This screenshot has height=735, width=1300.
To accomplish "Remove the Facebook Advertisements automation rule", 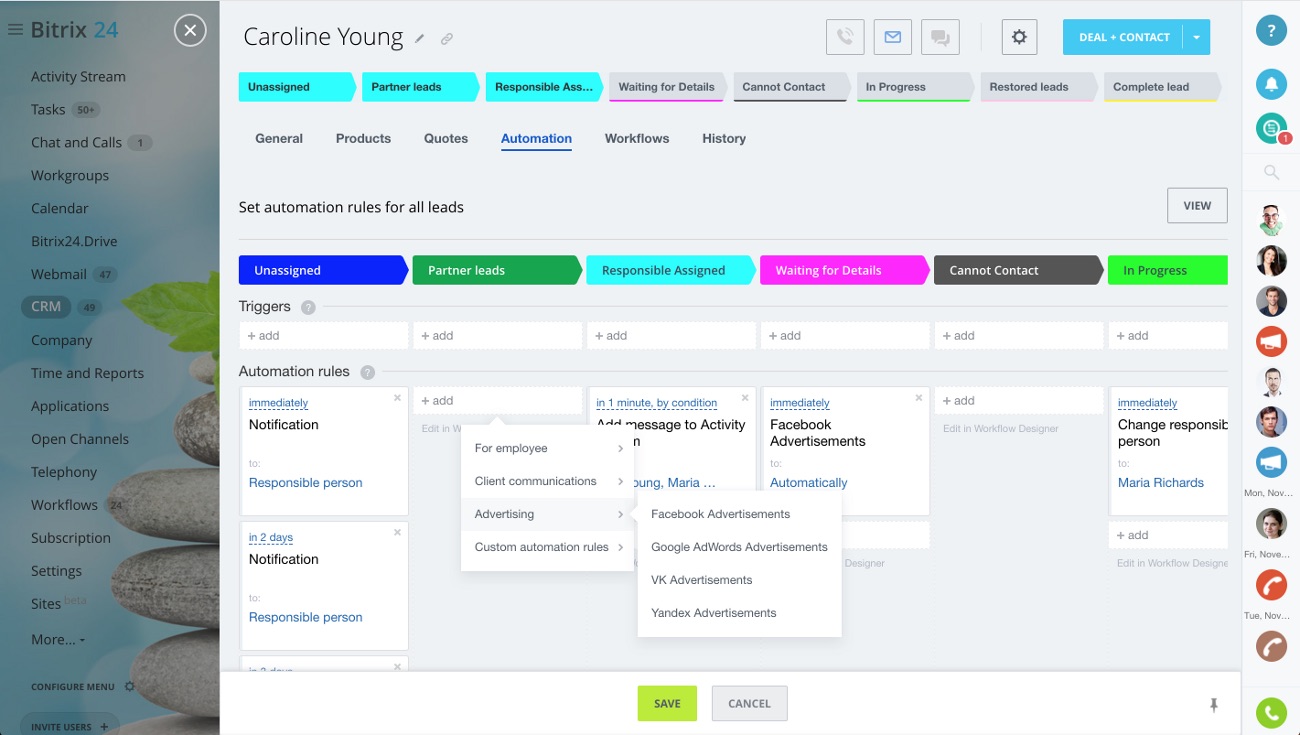I will click(x=919, y=398).
